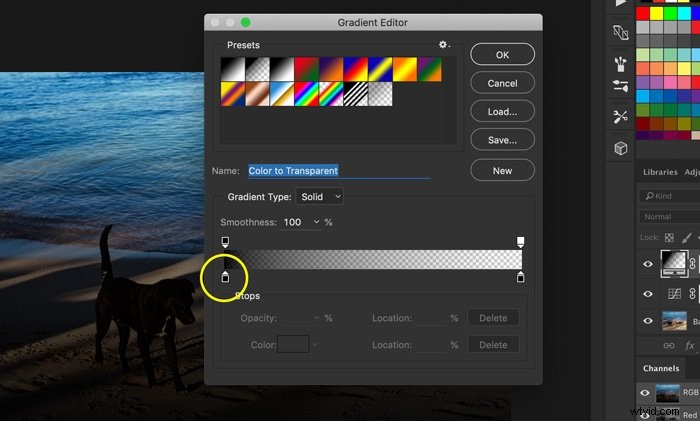
Task: Toggle RGB channel visibility eye
Action: pyautogui.click(x=645, y=392)
